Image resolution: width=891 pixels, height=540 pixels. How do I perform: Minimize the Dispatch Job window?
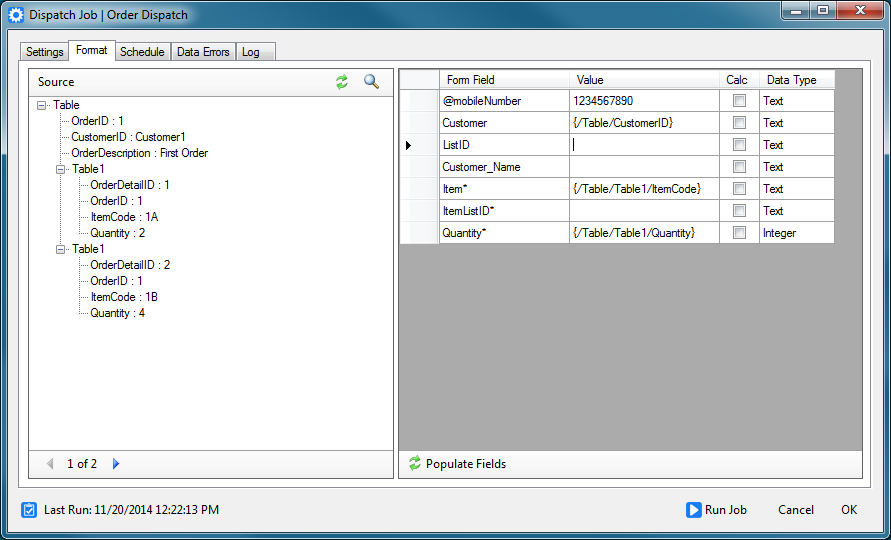798,11
